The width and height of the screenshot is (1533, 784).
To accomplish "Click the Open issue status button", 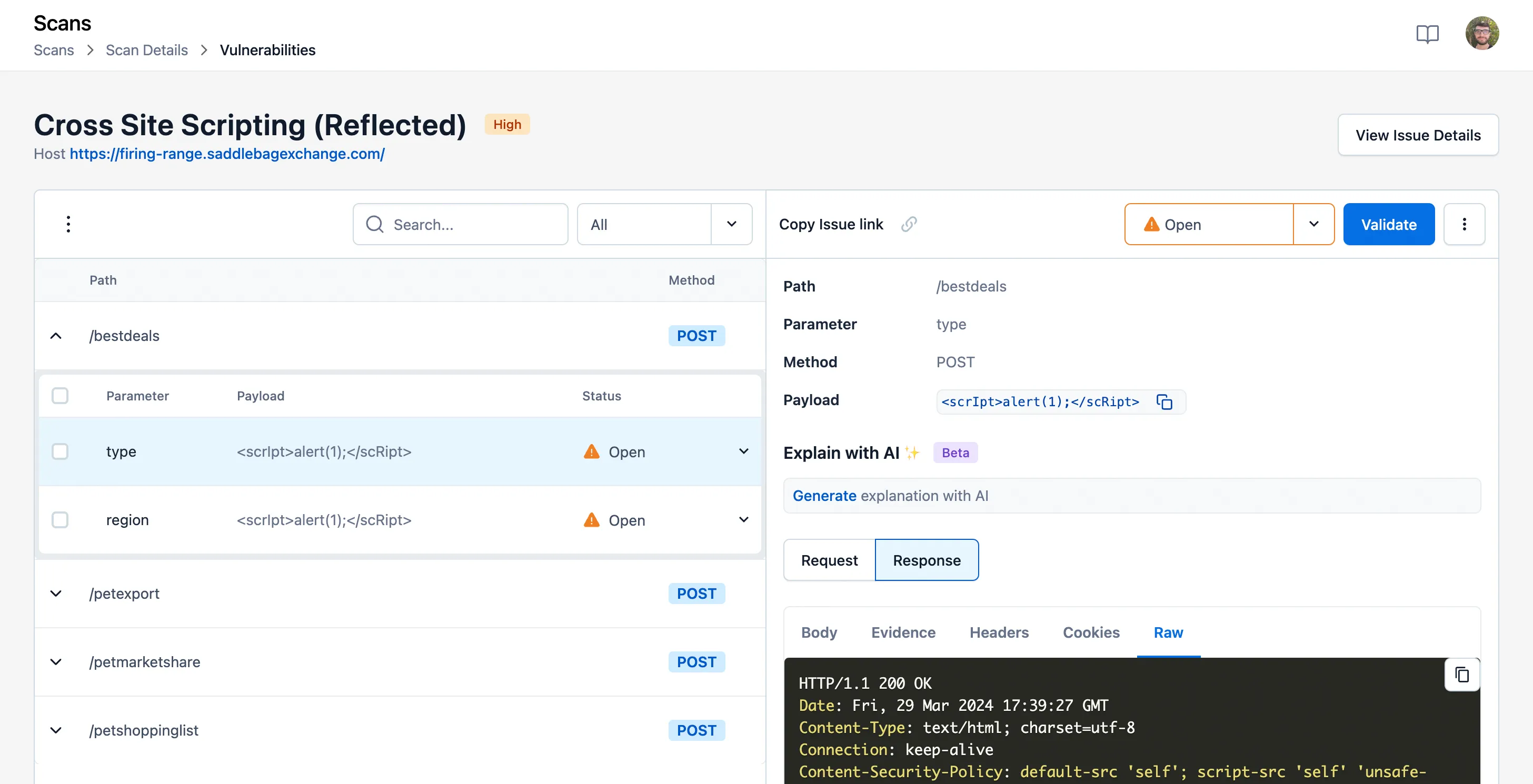I will [1209, 224].
